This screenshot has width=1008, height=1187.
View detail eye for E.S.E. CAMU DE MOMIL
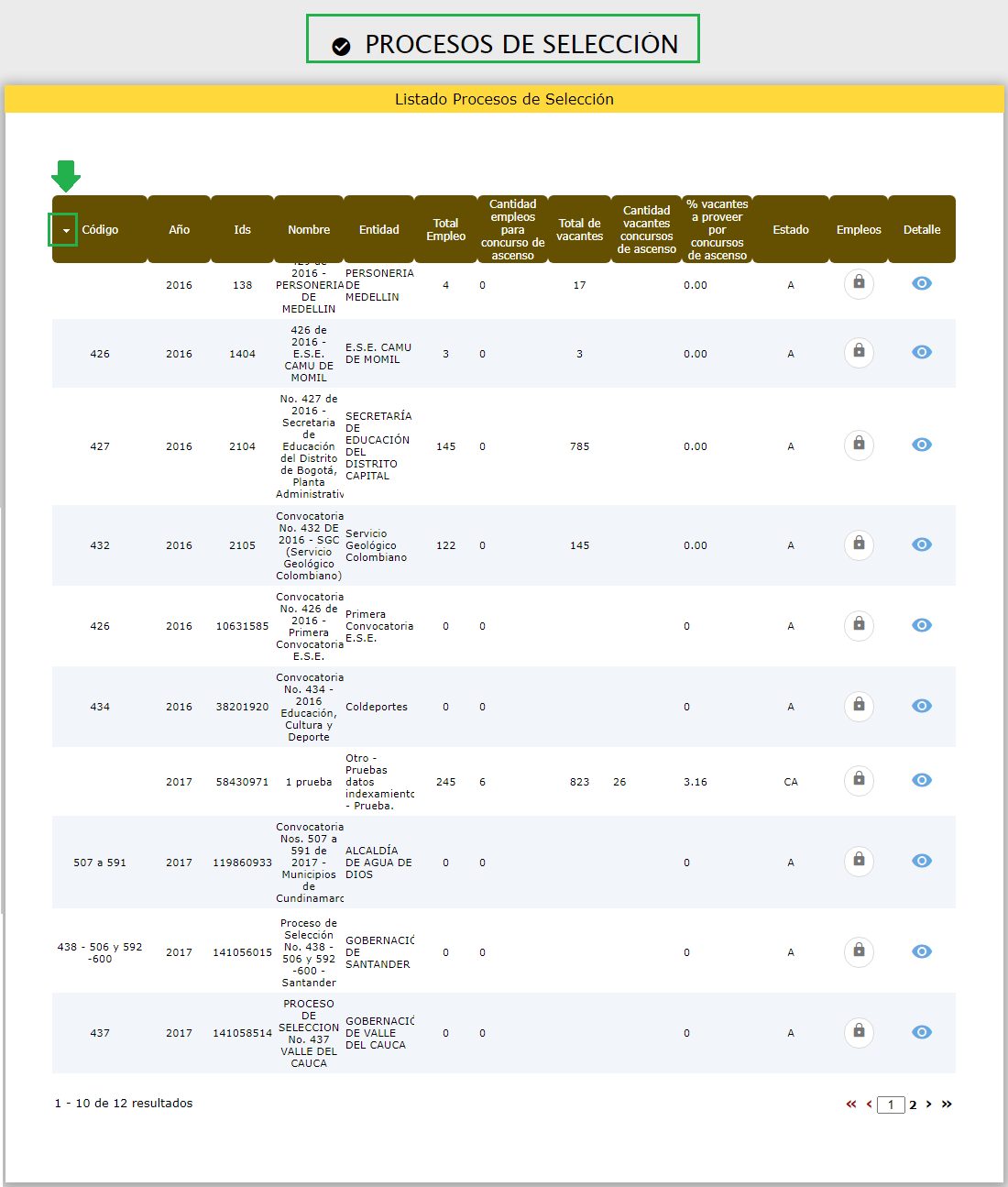coord(922,352)
